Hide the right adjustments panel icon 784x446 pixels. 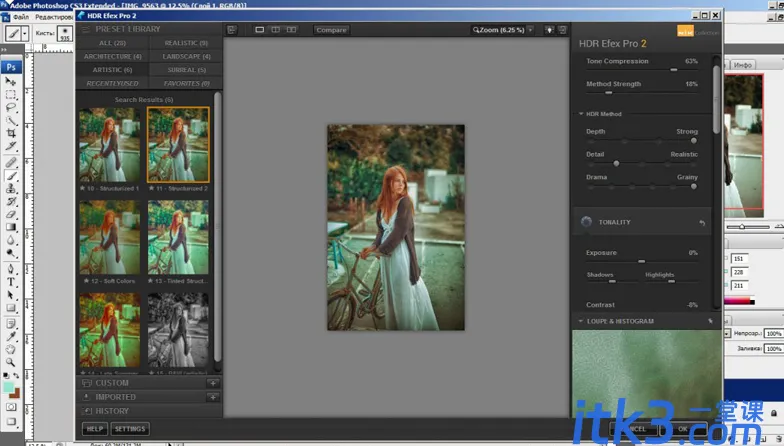tap(562, 30)
